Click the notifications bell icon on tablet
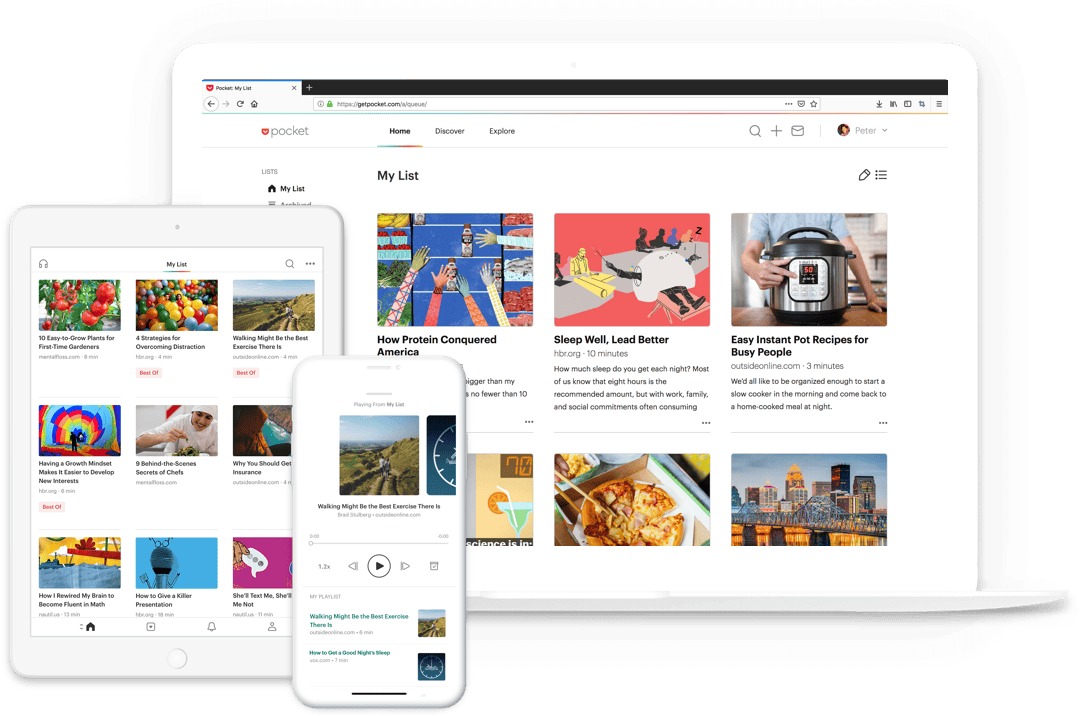Viewport: 1088px width, 716px height. click(212, 626)
